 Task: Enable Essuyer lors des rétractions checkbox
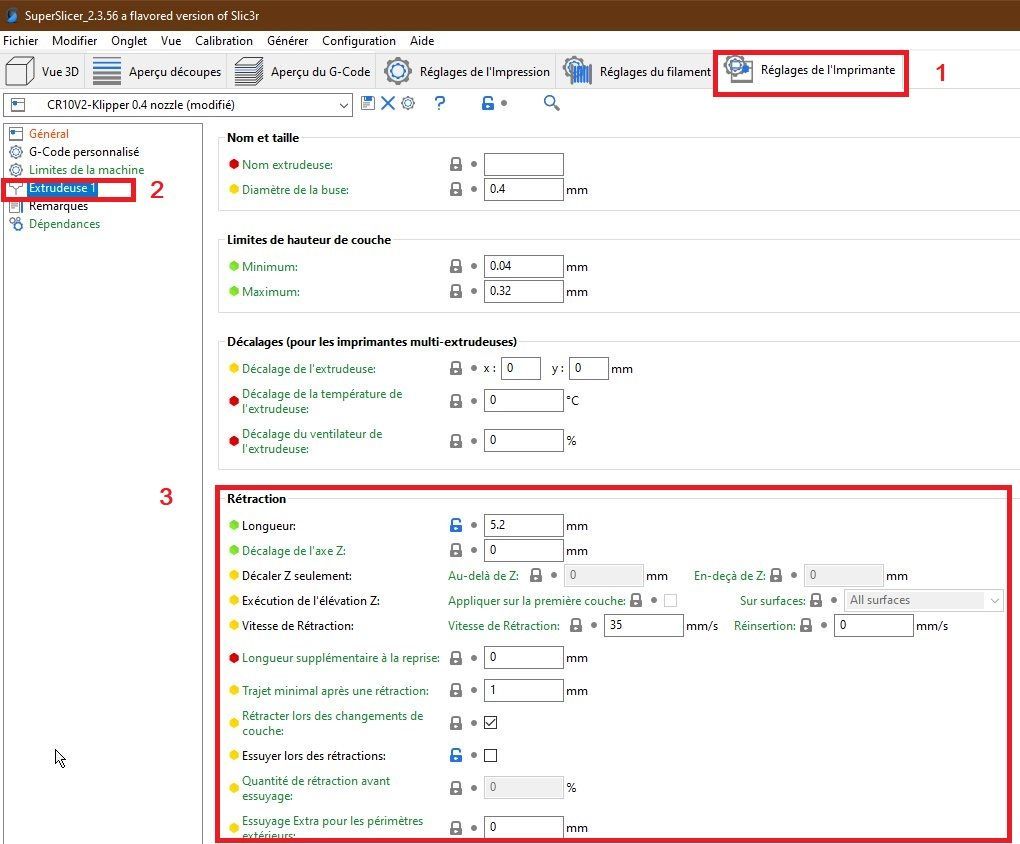(x=491, y=756)
